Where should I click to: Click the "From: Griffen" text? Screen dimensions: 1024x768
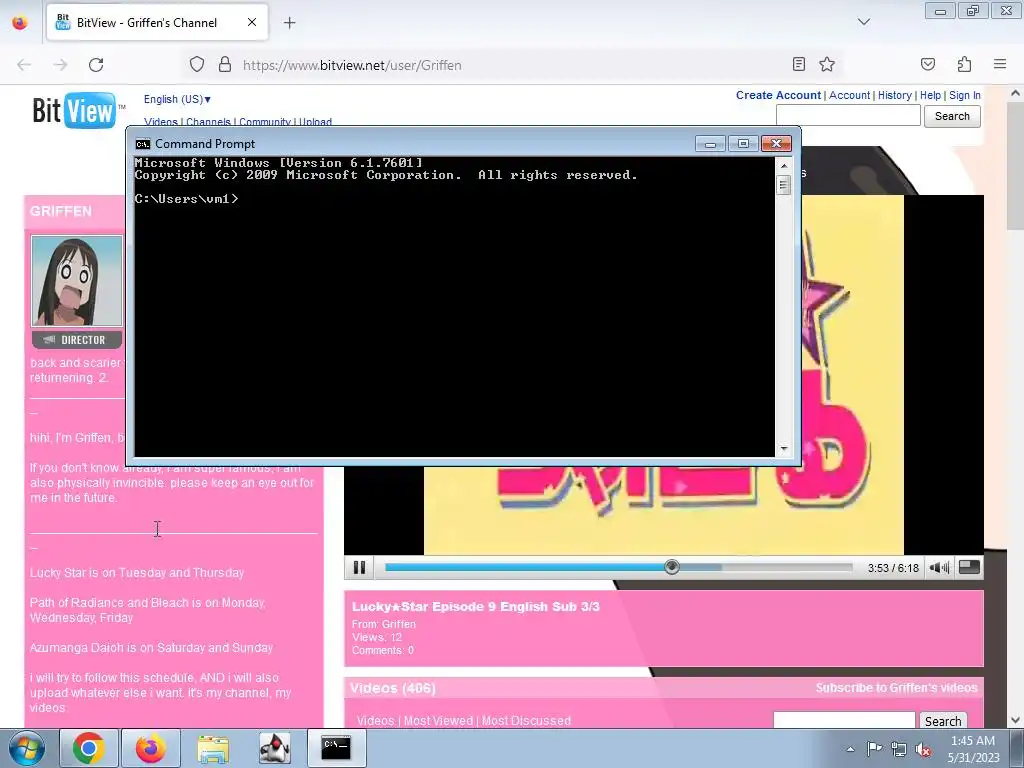[x=383, y=624]
